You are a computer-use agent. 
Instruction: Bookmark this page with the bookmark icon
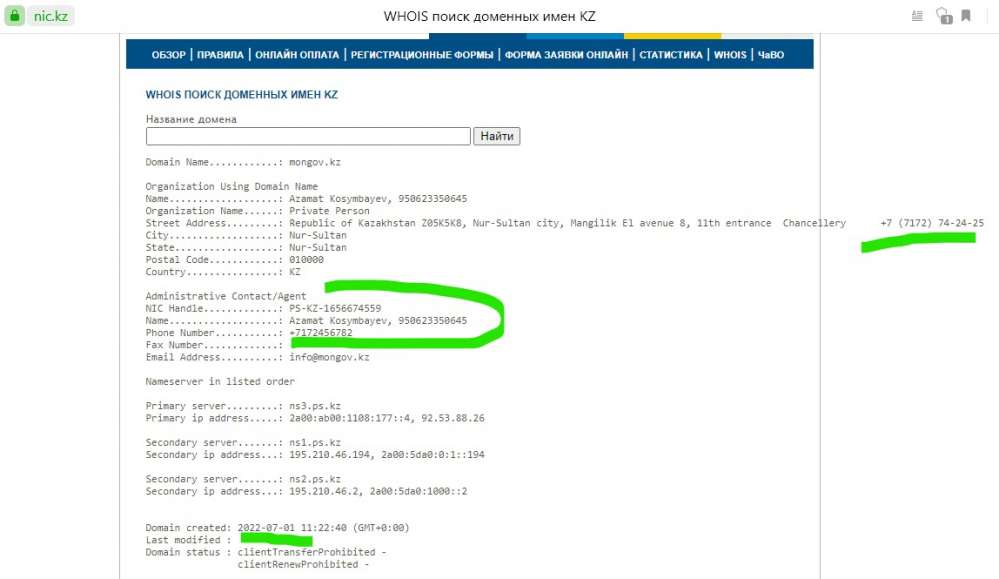pos(966,16)
